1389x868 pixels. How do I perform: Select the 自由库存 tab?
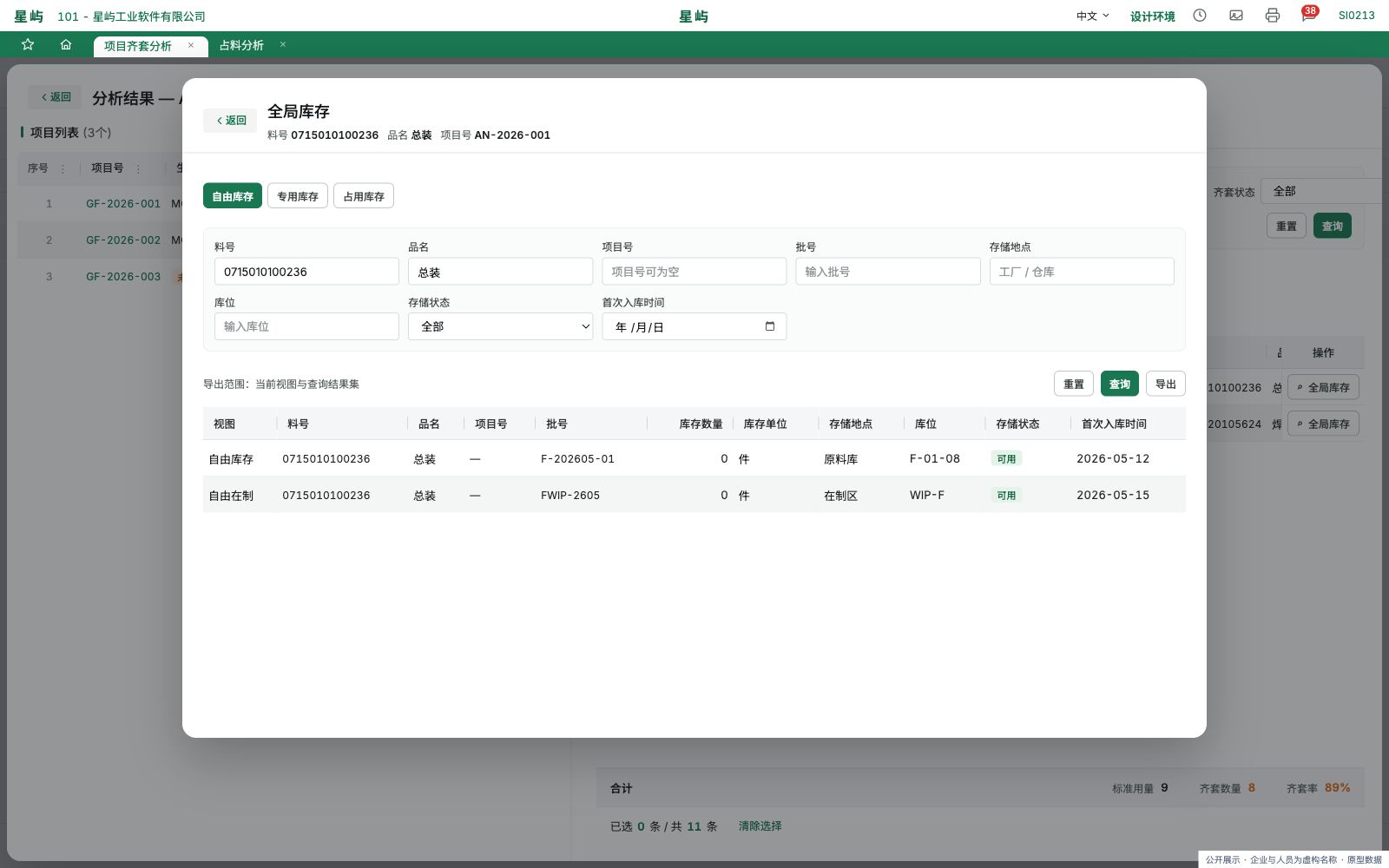click(233, 196)
